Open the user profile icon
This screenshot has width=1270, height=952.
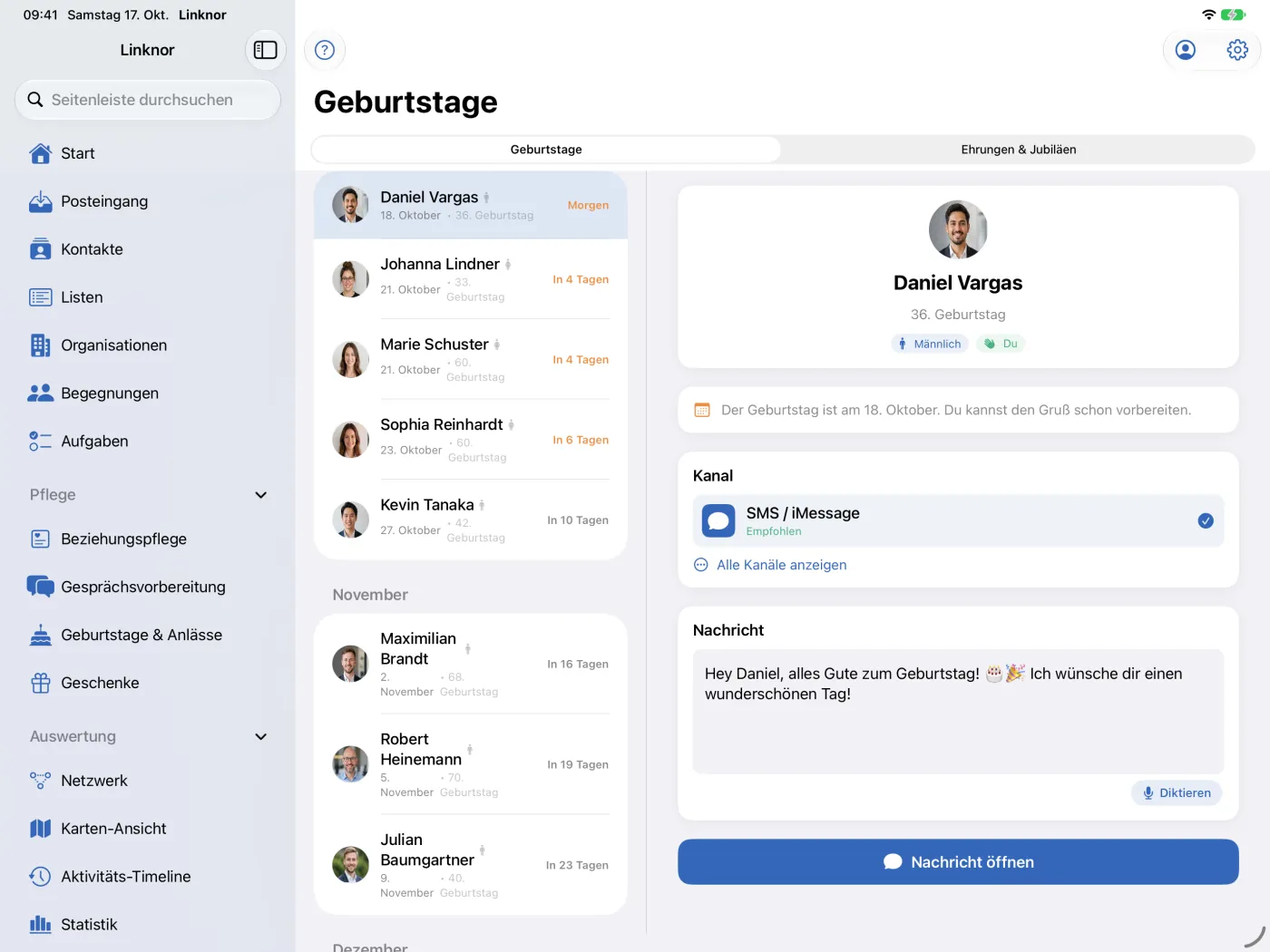(1186, 50)
